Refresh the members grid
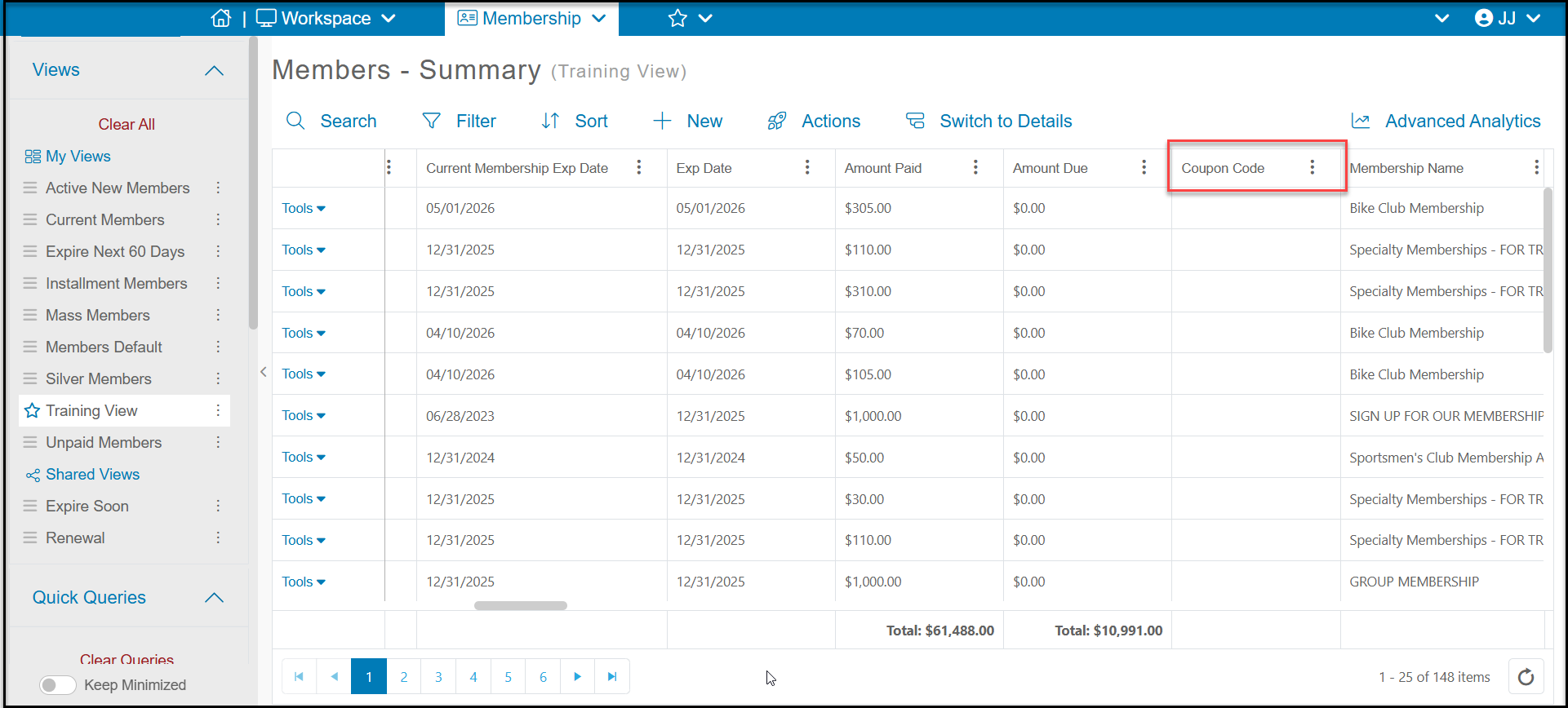 point(1526,676)
